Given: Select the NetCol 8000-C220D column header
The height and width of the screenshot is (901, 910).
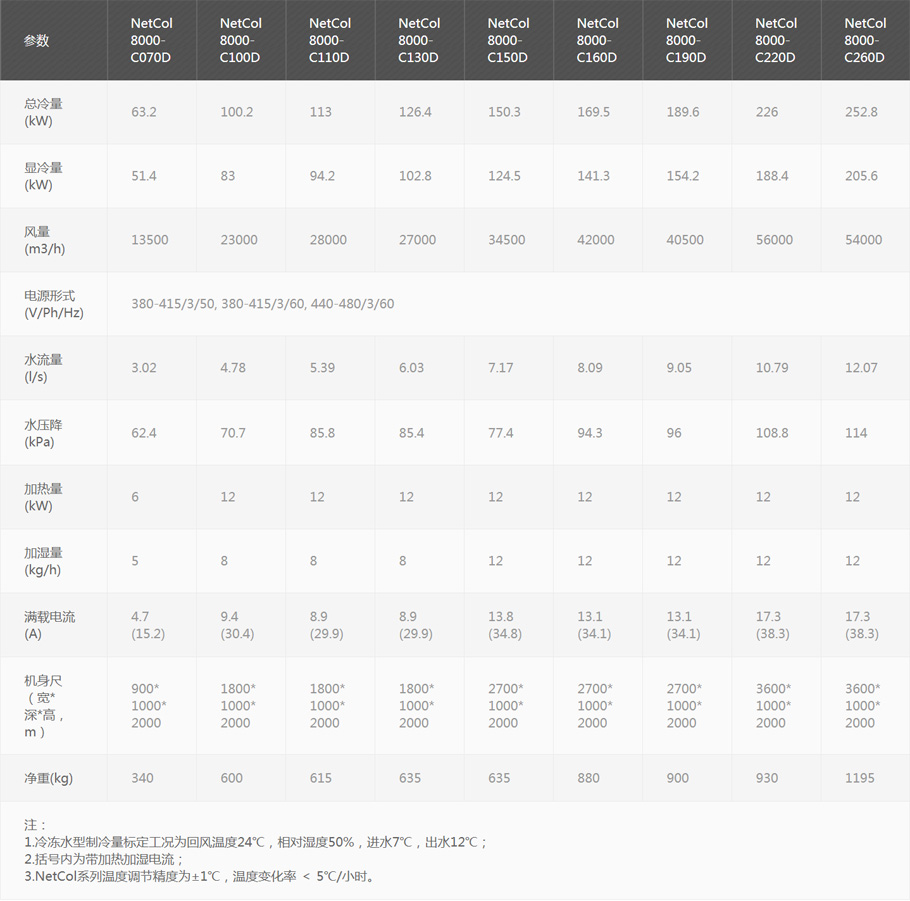Looking at the screenshot, I should [x=776, y=41].
